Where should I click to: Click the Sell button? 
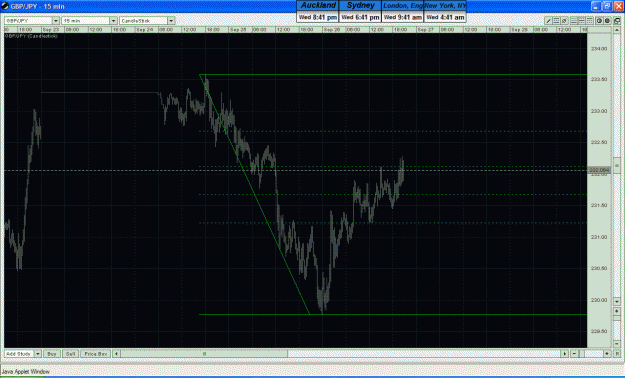[71, 354]
